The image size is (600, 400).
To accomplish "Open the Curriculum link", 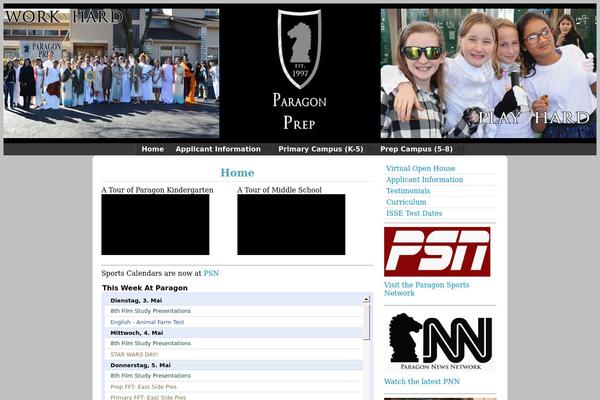I will click(x=406, y=202).
